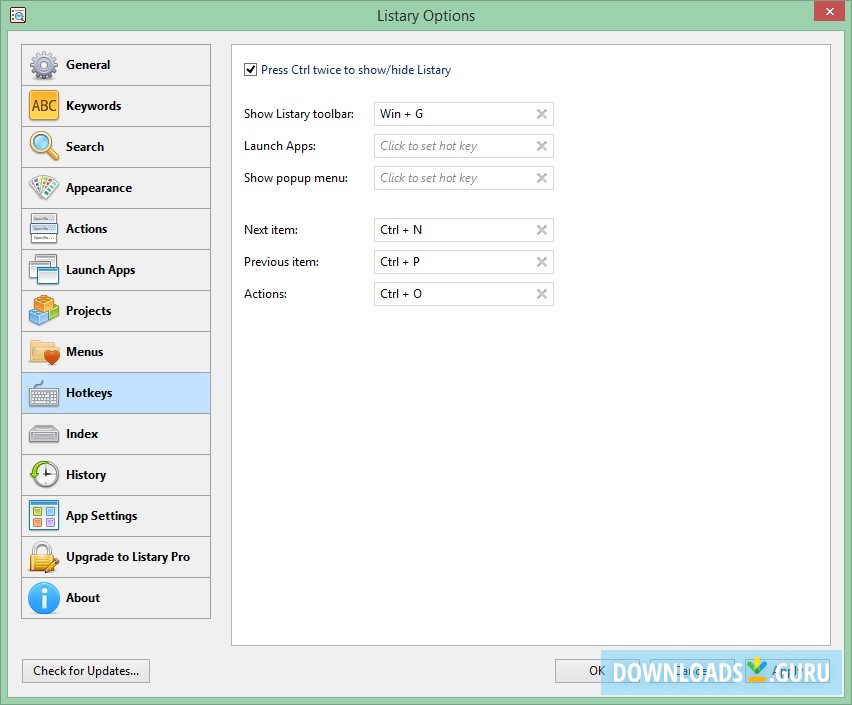
Task: Switch to the Keywords section label
Action: (93, 106)
